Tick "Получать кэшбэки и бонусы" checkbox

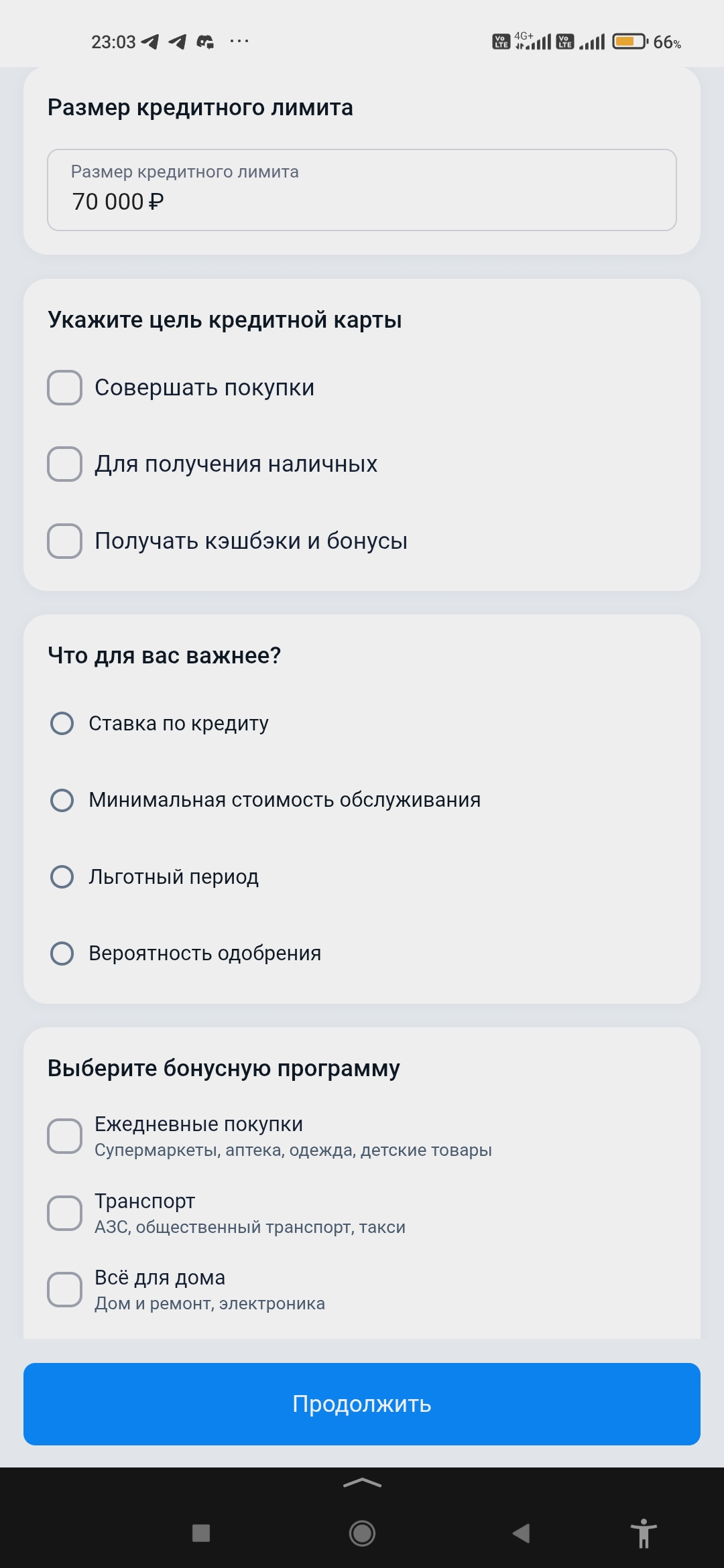(x=65, y=541)
